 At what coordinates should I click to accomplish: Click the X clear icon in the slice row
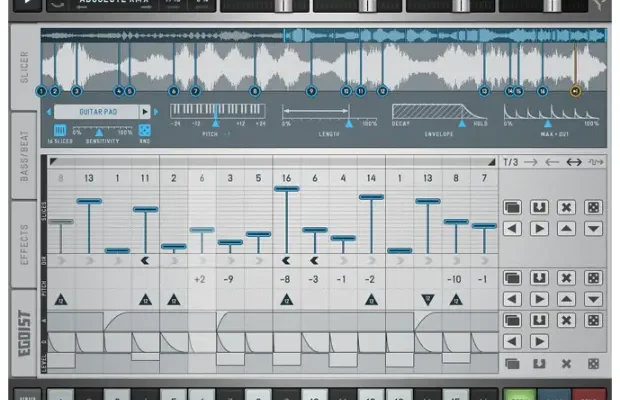[567, 207]
